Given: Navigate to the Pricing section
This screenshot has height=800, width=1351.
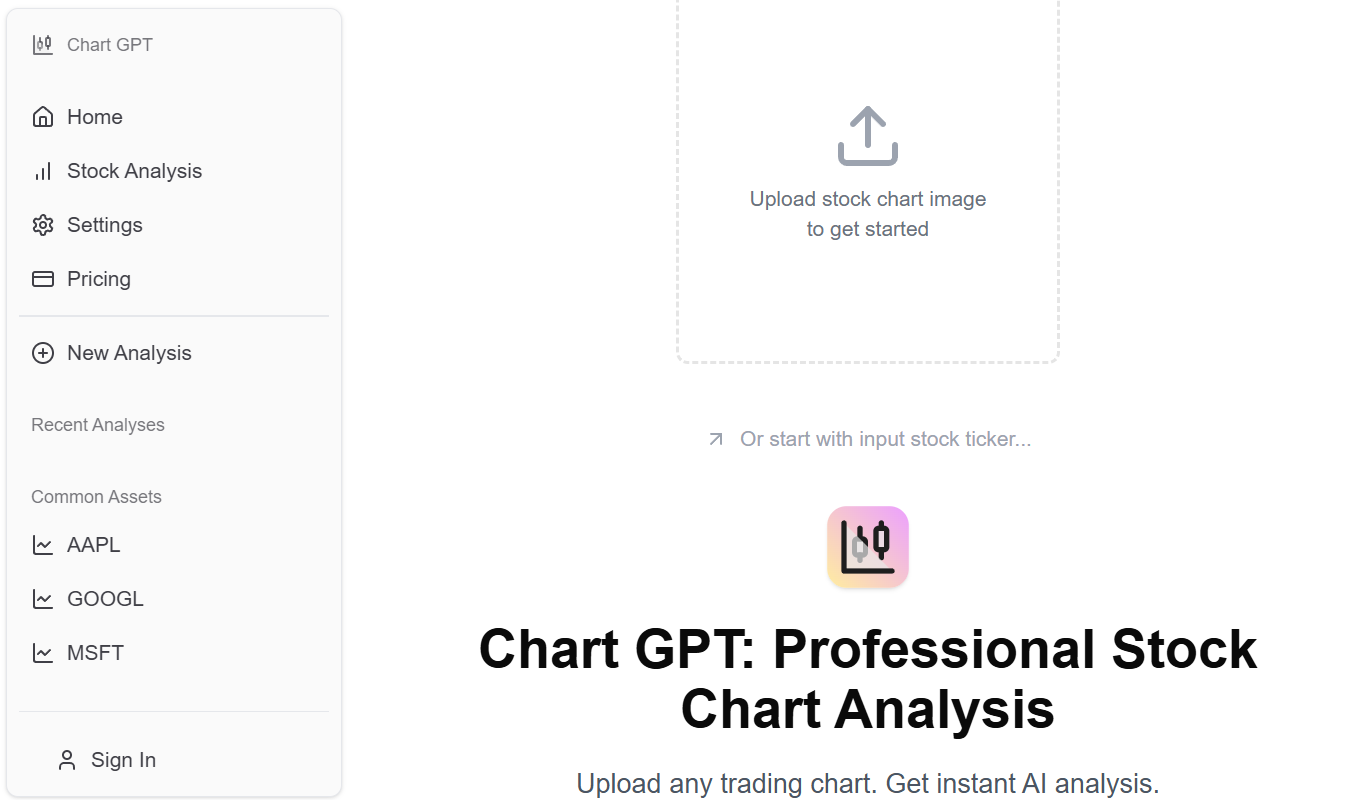Looking at the screenshot, I should pyautogui.click(x=98, y=279).
